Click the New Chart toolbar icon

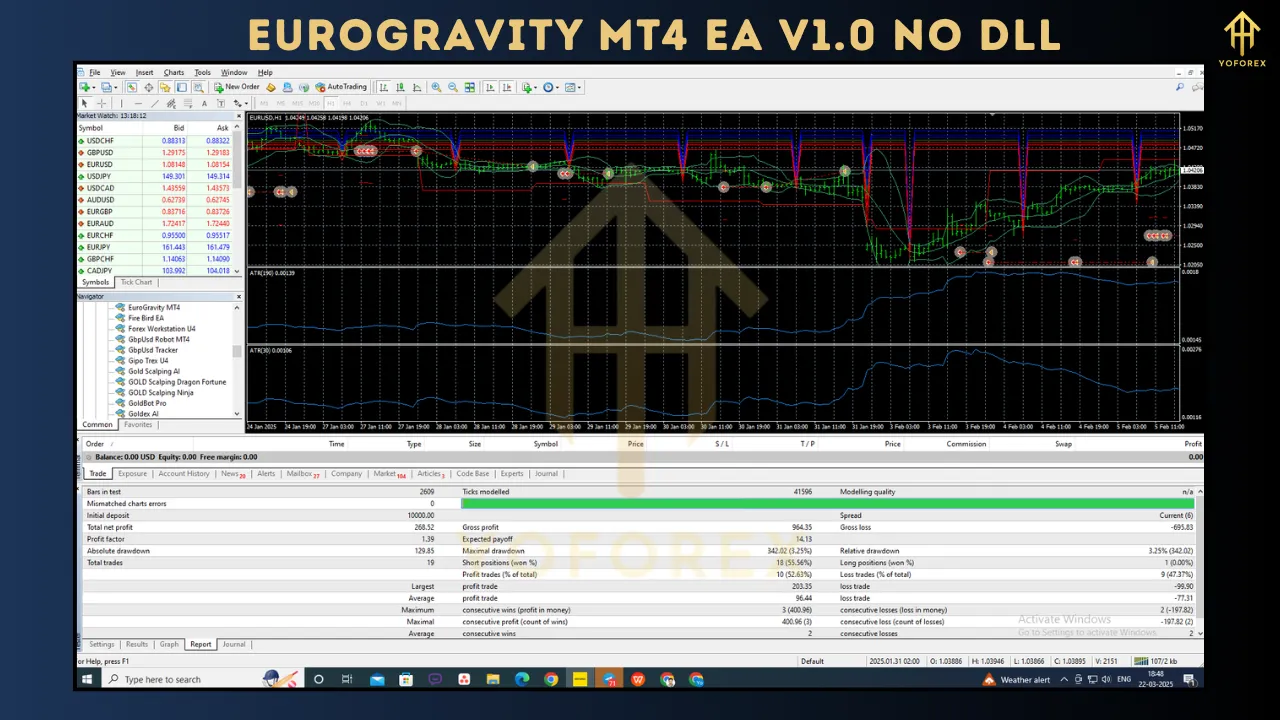coord(84,87)
